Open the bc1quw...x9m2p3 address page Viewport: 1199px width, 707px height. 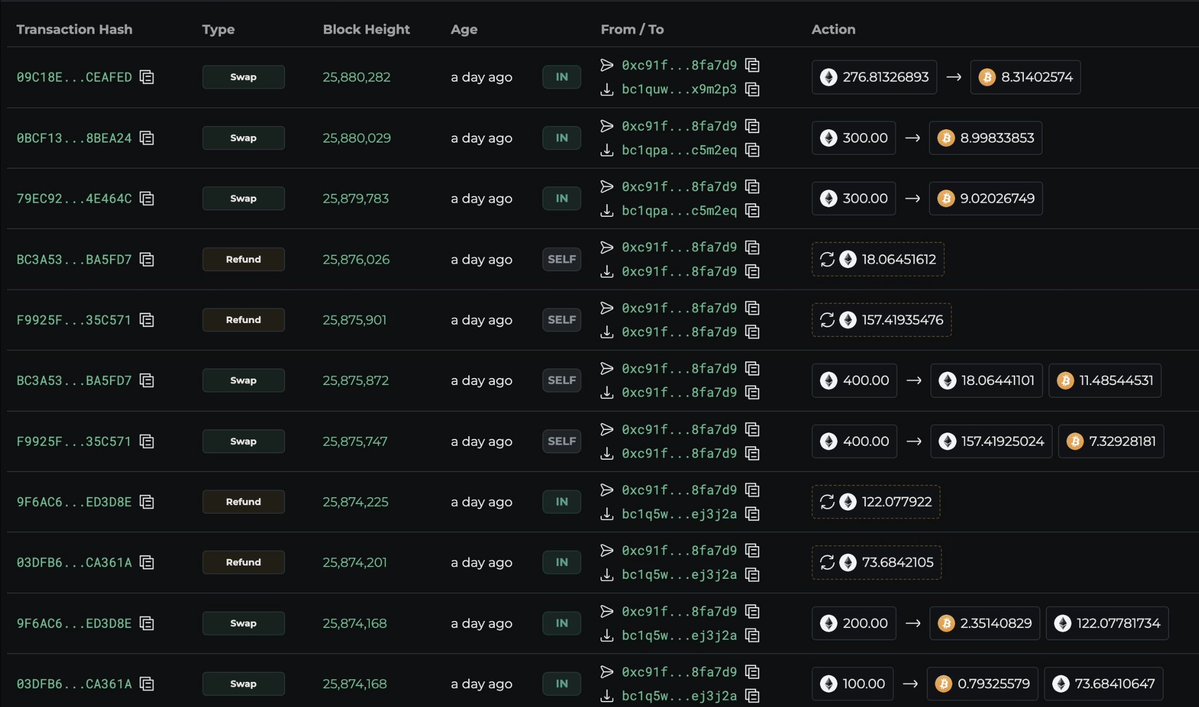tap(678, 90)
